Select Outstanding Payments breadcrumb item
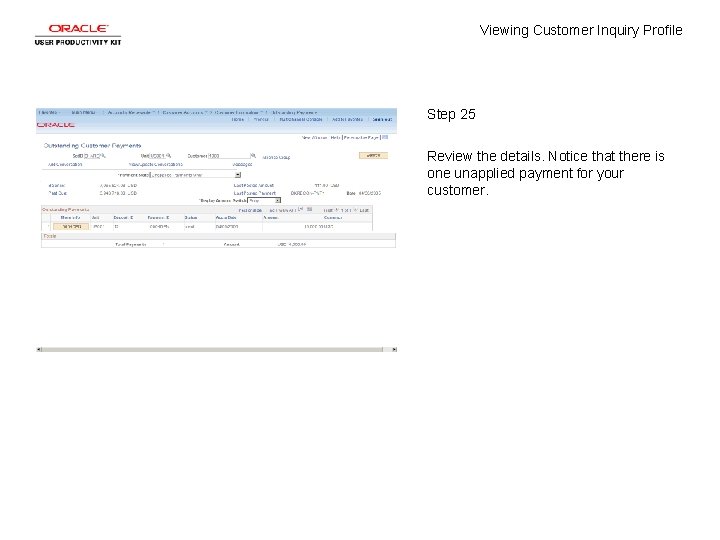 294,112
